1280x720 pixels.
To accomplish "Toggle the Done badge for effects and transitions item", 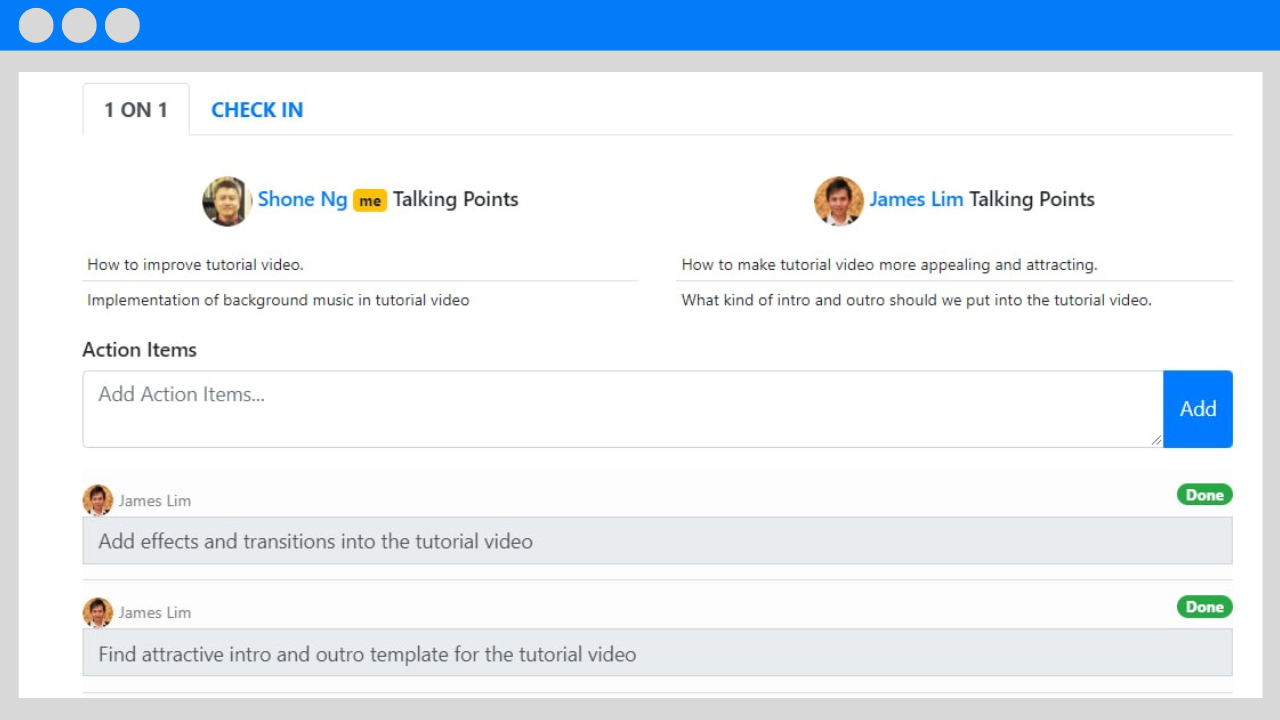I will pos(1205,495).
